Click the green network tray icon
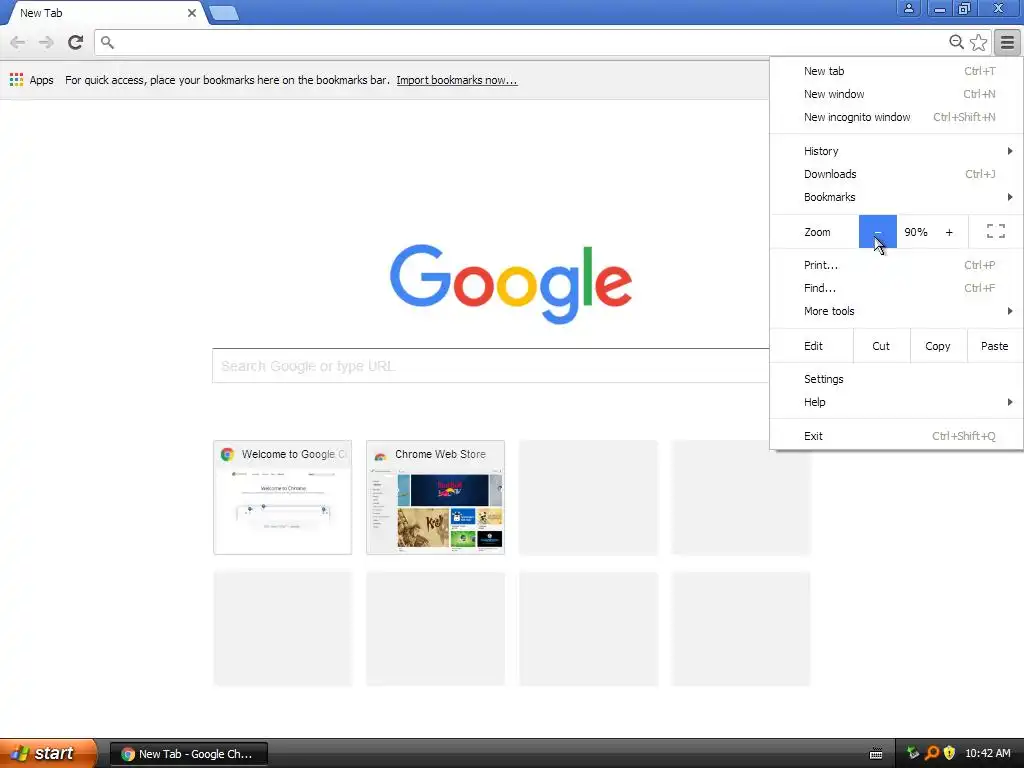1024x768 pixels. click(x=913, y=753)
